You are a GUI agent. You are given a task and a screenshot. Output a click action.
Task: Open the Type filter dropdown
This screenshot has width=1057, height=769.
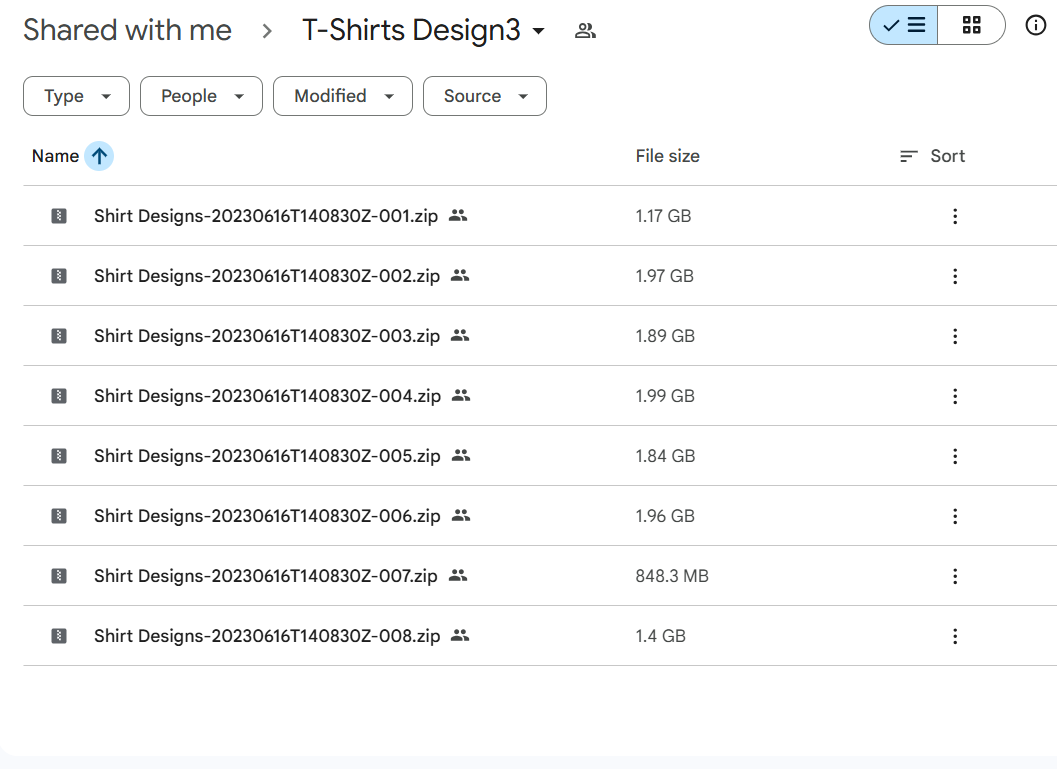click(x=76, y=96)
